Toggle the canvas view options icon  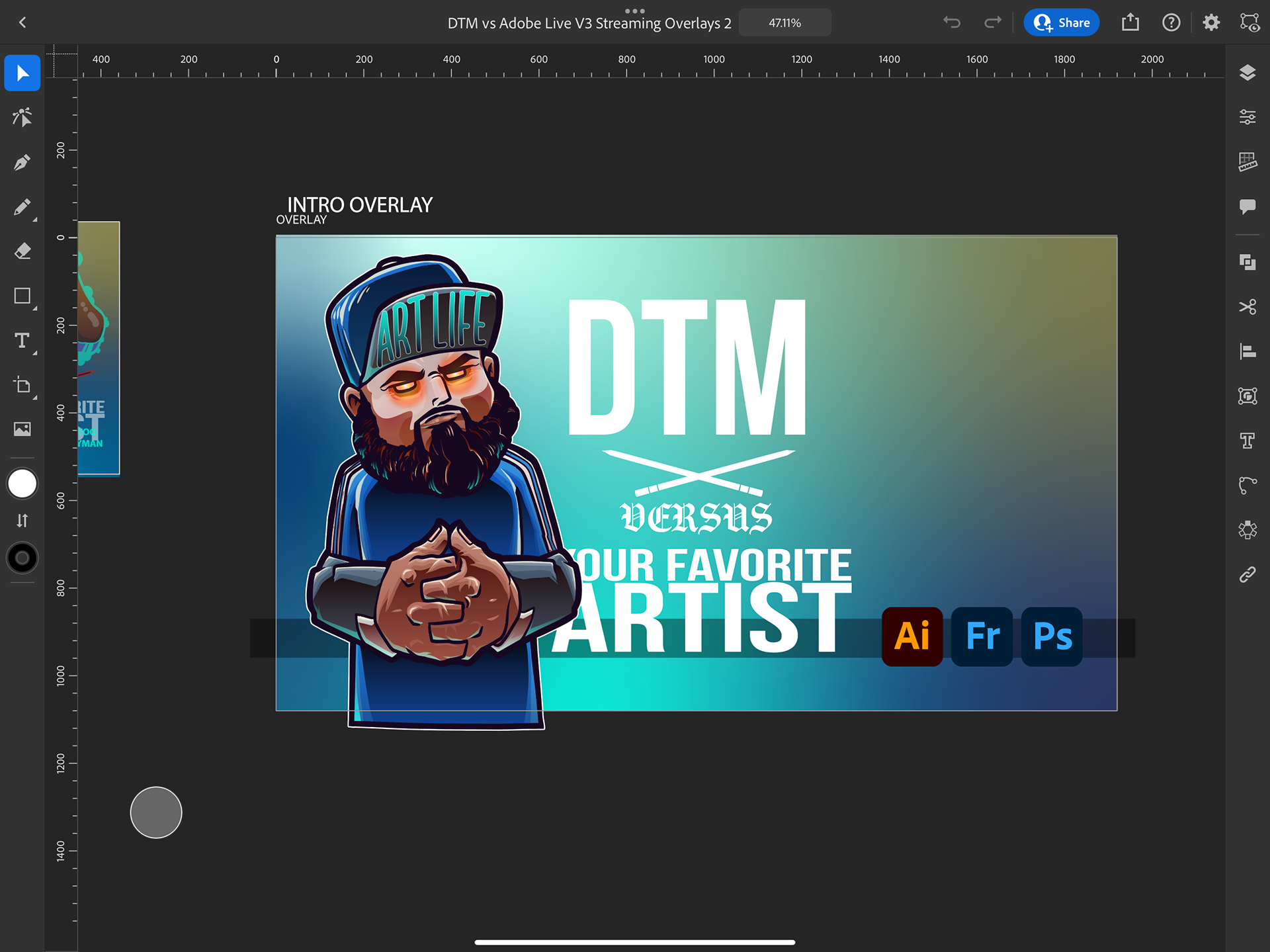click(x=1249, y=22)
